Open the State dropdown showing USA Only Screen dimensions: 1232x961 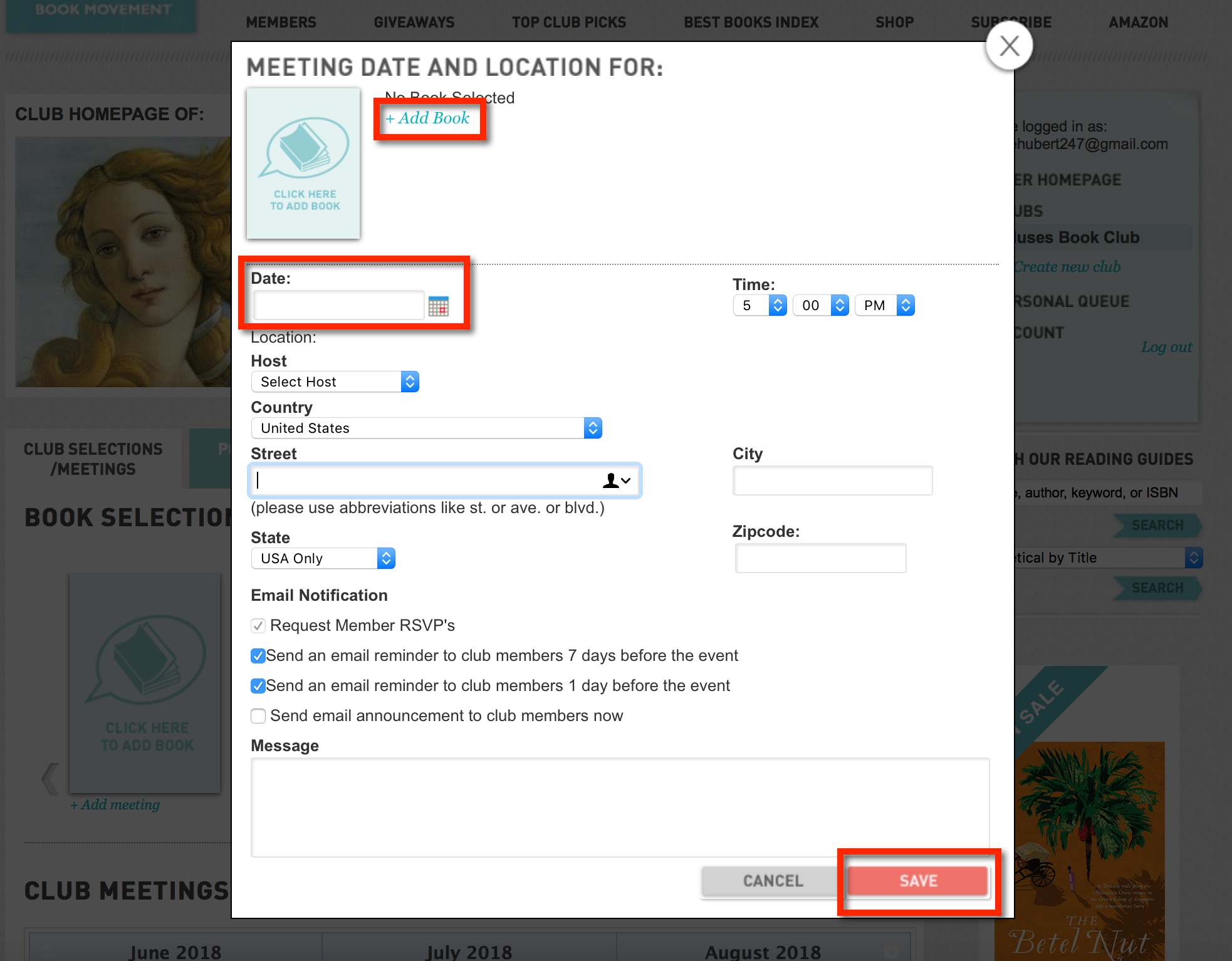tap(323, 558)
